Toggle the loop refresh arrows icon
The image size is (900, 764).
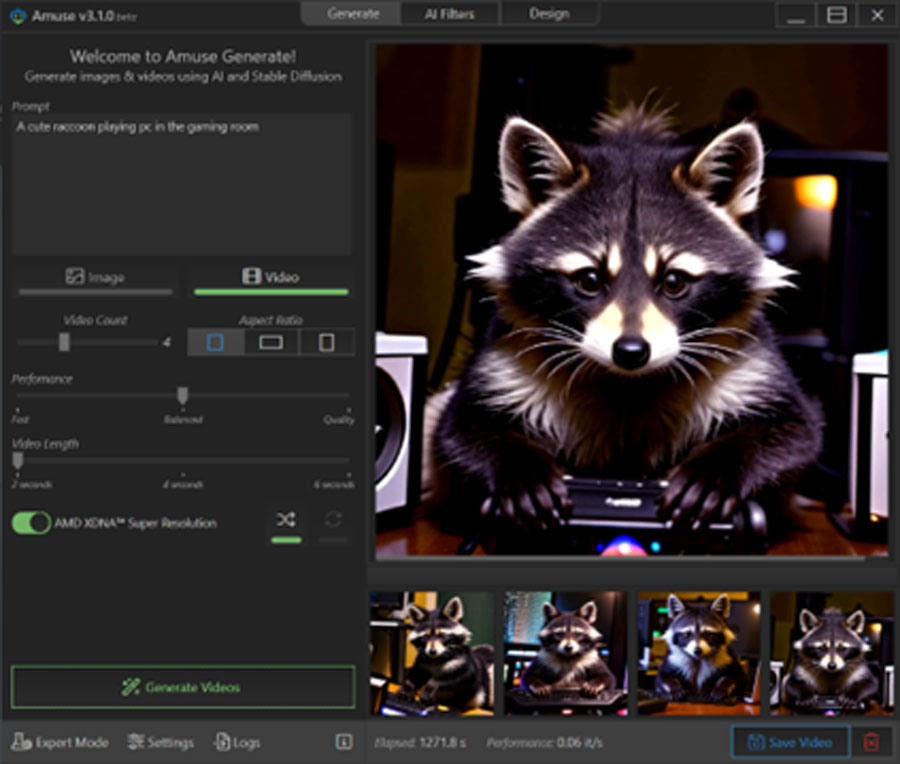(x=333, y=520)
